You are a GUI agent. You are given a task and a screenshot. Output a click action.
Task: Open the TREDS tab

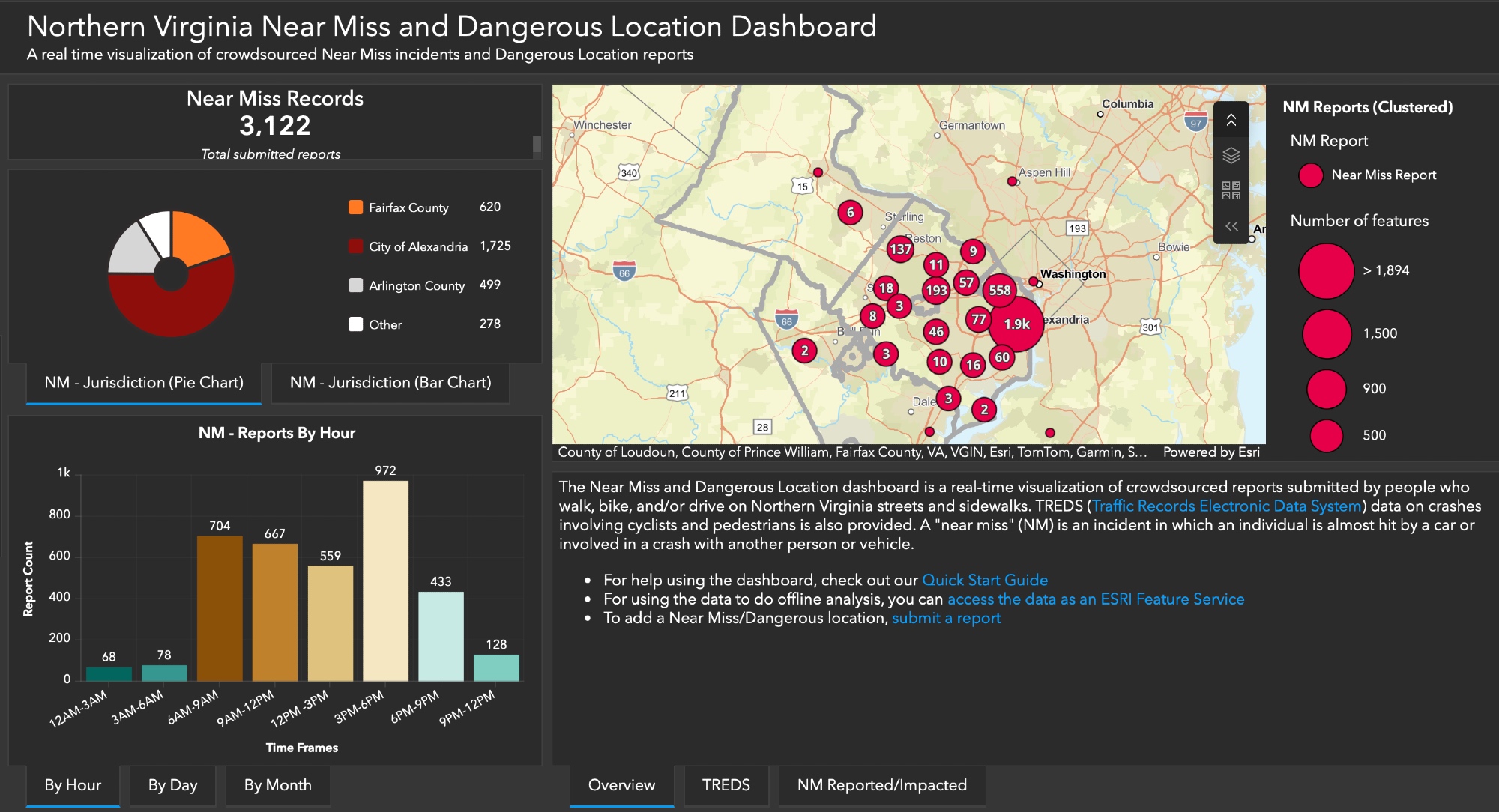(726, 785)
